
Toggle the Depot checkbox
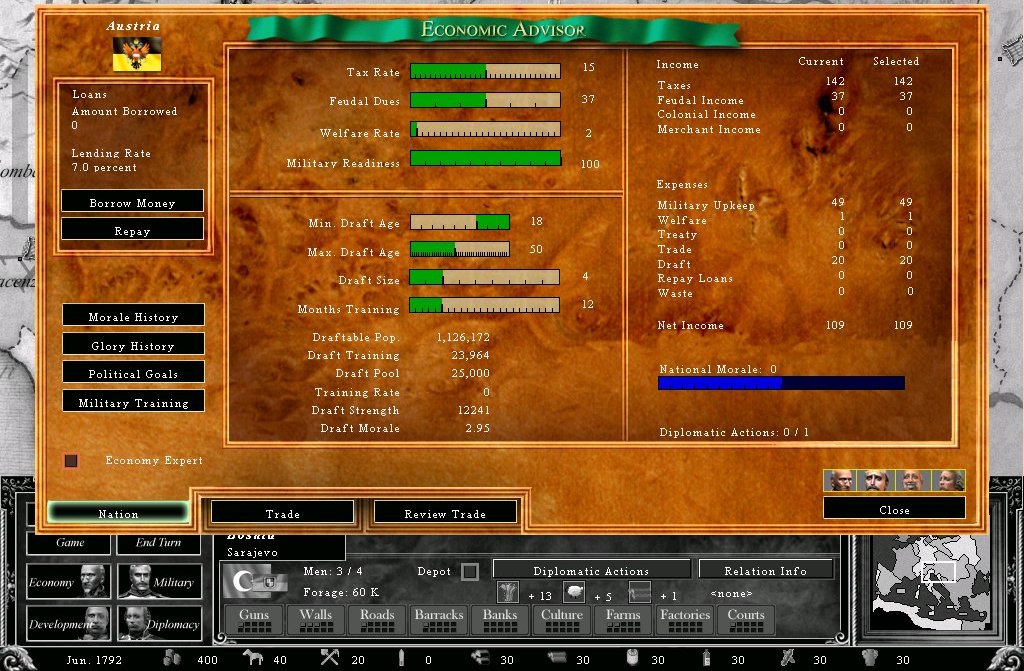[469, 572]
